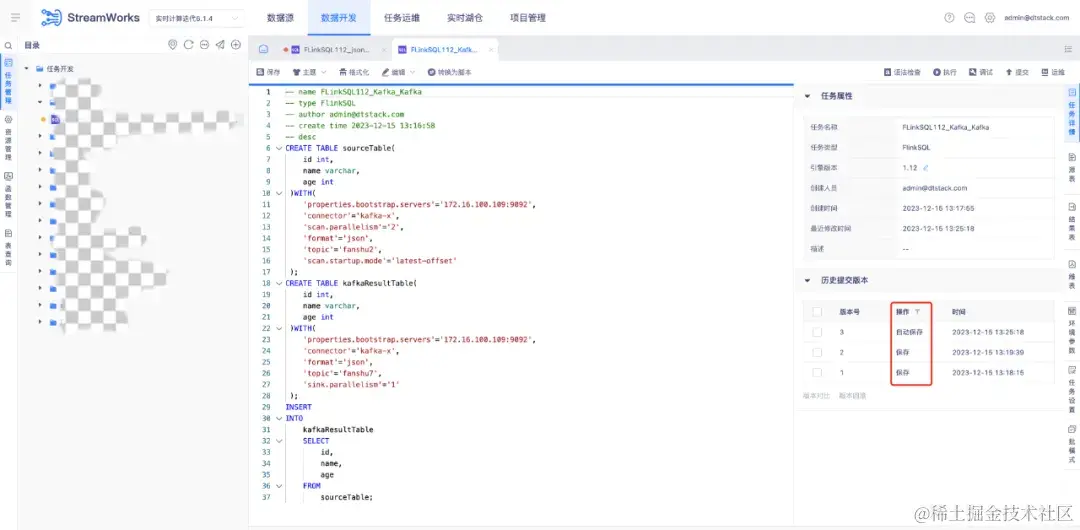Close the FLinkSQL112_Kafk tab
This screenshot has width=1080, height=530.
pos(490,50)
